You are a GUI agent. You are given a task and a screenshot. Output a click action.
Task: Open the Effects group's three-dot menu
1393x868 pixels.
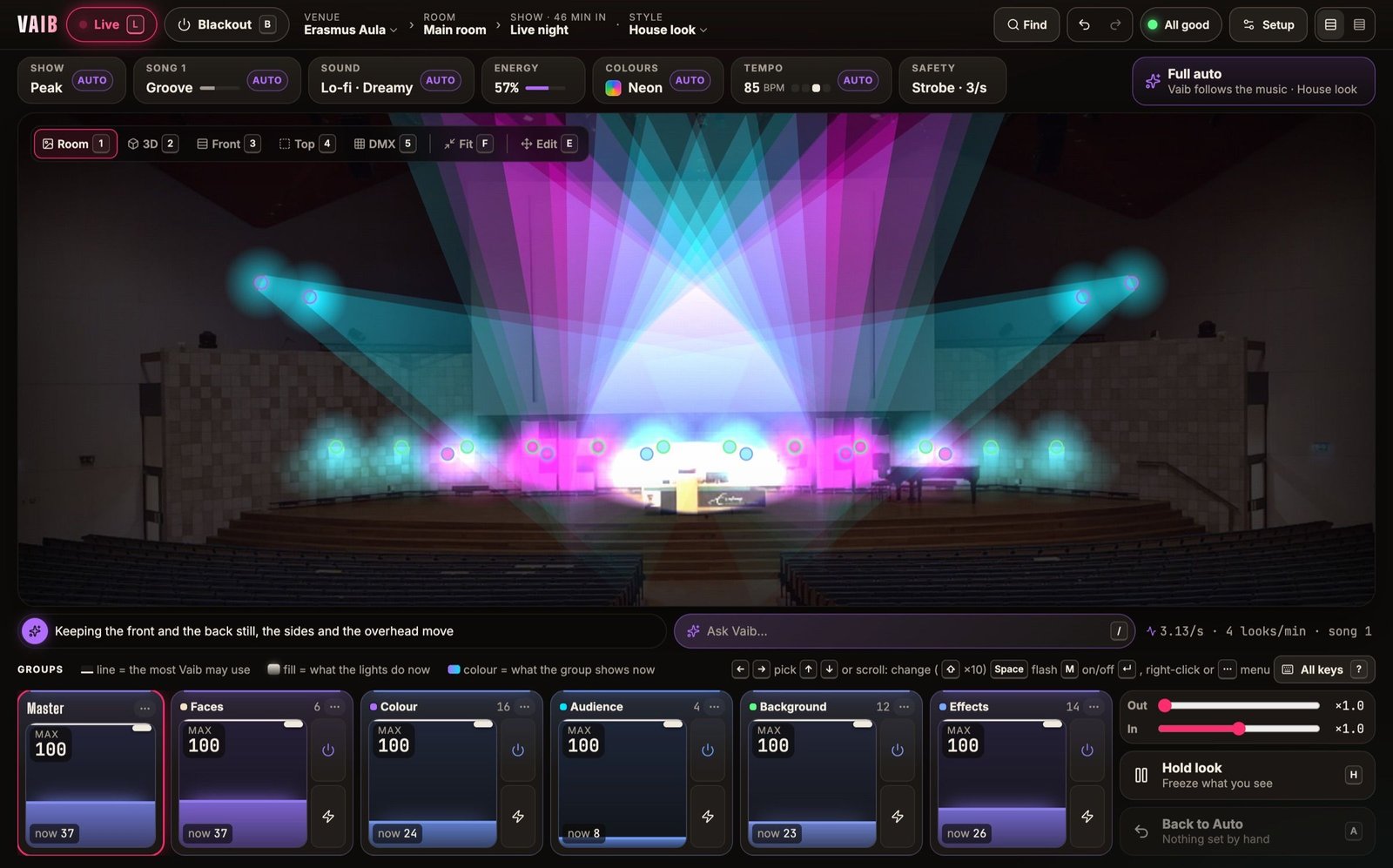click(x=1094, y=706)
